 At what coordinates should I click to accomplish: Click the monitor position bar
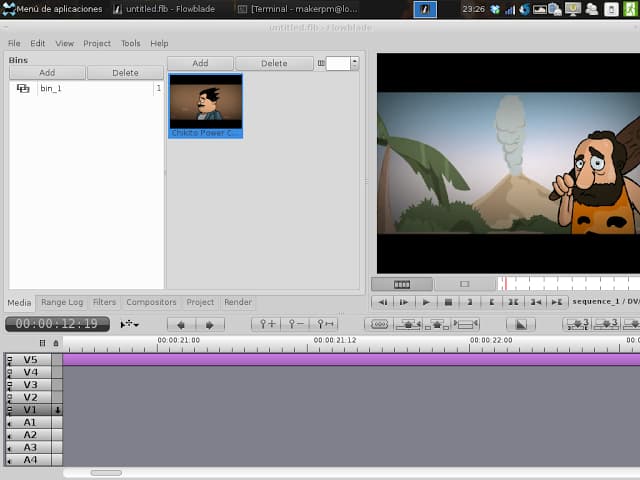tap(569, 284)
